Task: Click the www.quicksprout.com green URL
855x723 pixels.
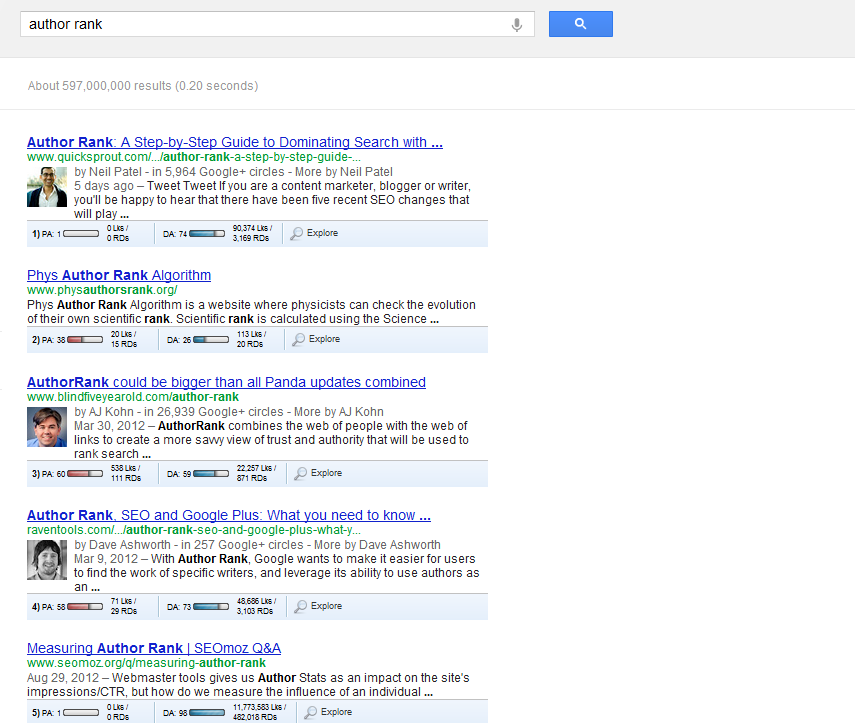Action: point(194,157)
